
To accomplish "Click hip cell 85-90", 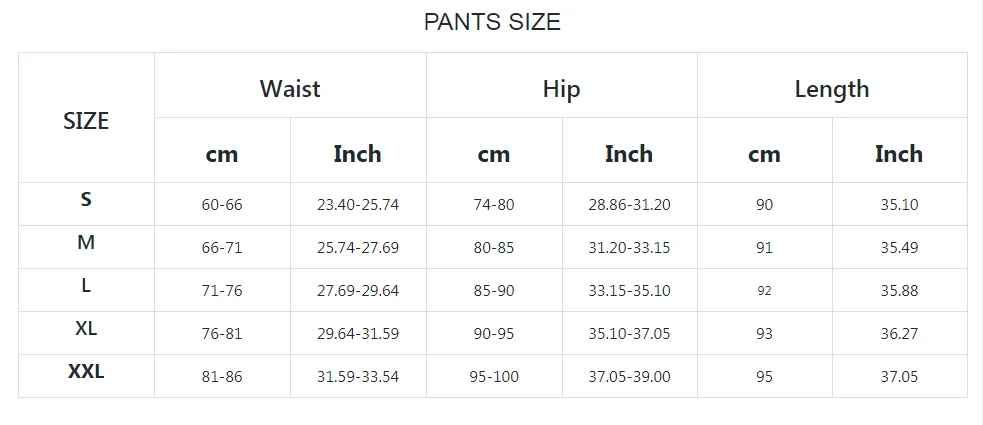I will pyautogui.click(x=495, y=290).
